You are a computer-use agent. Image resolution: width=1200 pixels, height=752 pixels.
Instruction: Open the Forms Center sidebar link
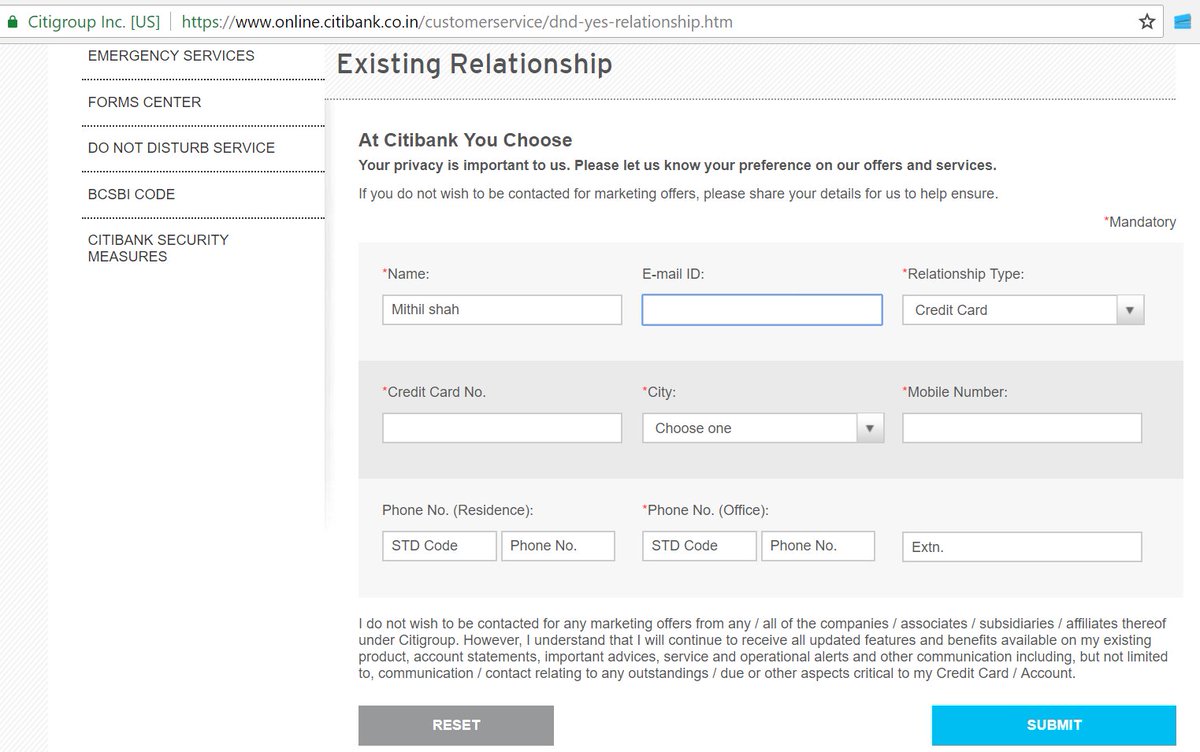(x=144, y=102)
